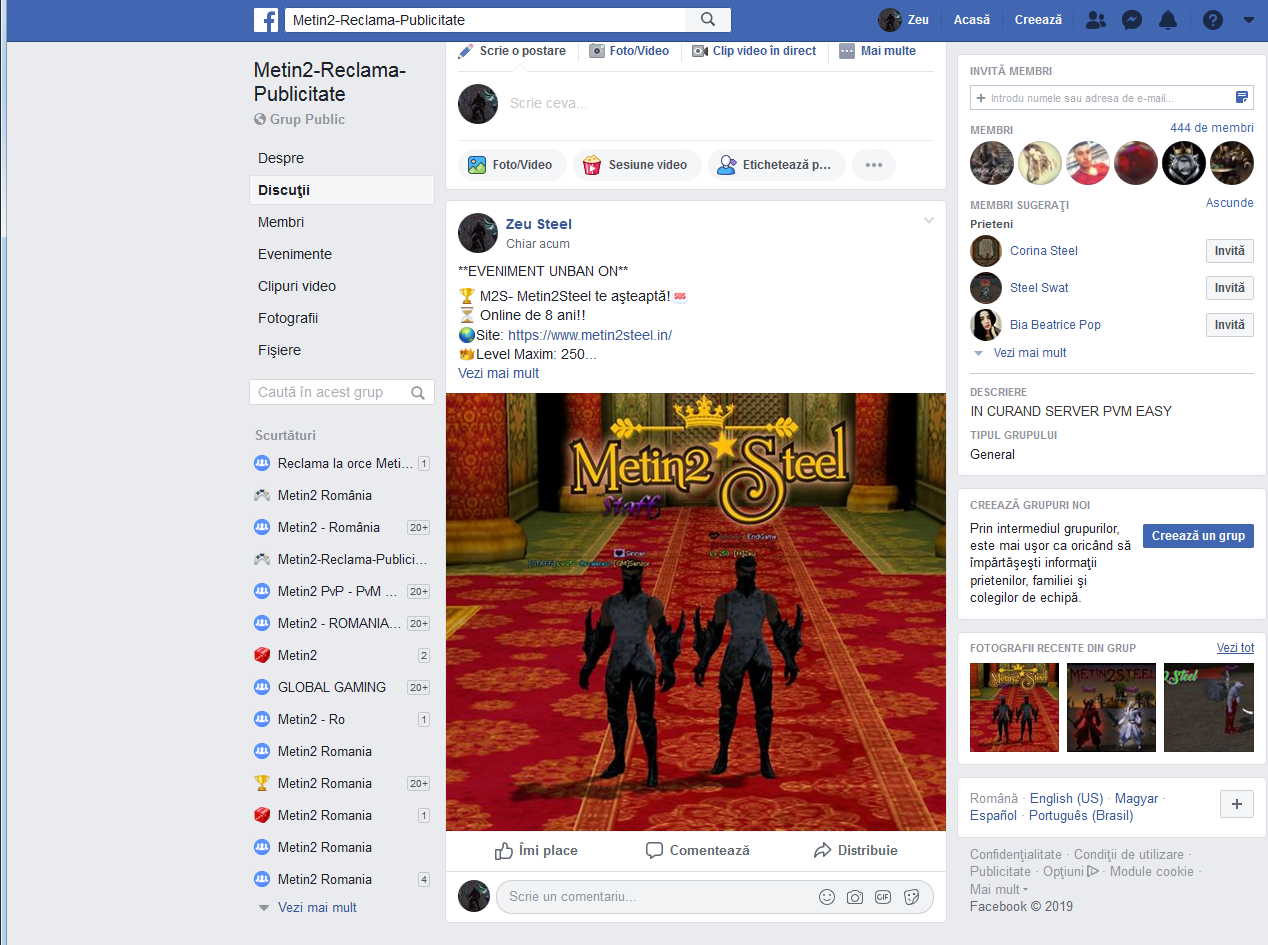The width and height of the screenshot is (1268, 945).
Task: Click the magnifier icon in group search box
Action: [x=419, y=393]
